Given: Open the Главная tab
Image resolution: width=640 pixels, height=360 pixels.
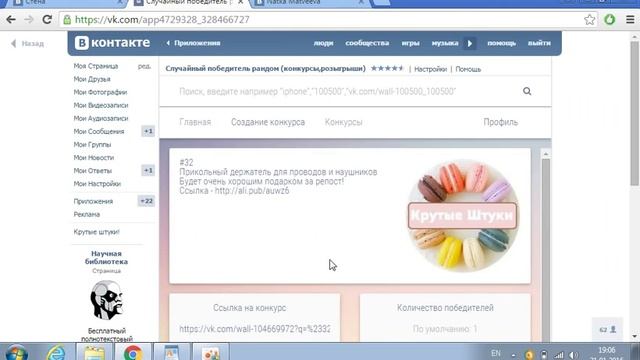Looking at the screenshot, I should coord(195,122).
